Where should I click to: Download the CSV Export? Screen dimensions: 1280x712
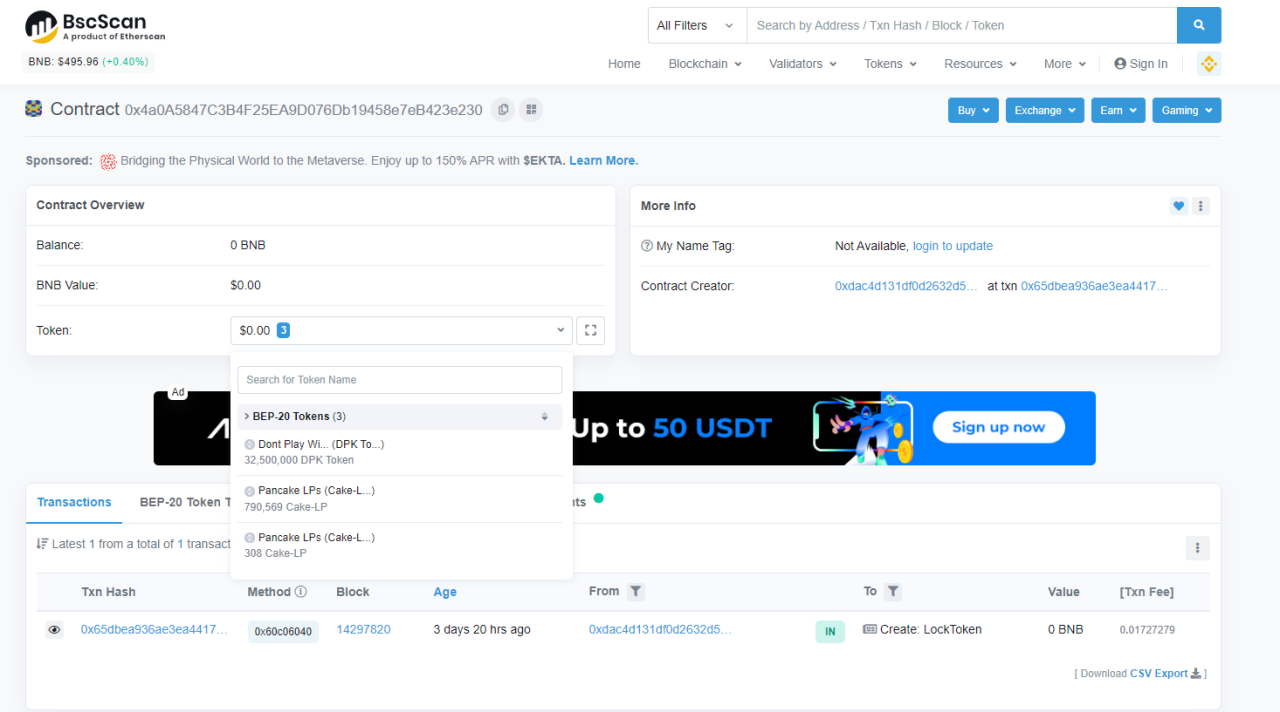(1166, 674)
